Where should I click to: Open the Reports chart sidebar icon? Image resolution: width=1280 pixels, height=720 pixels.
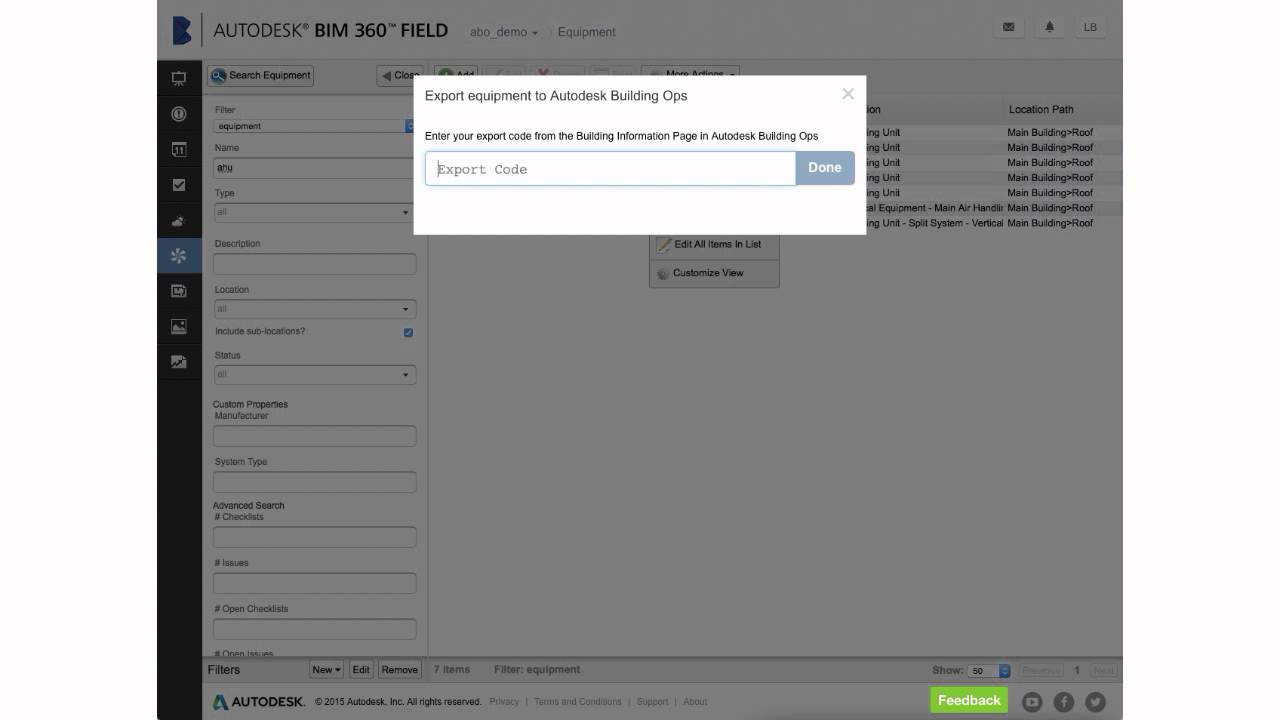click(x=179, y=362)
